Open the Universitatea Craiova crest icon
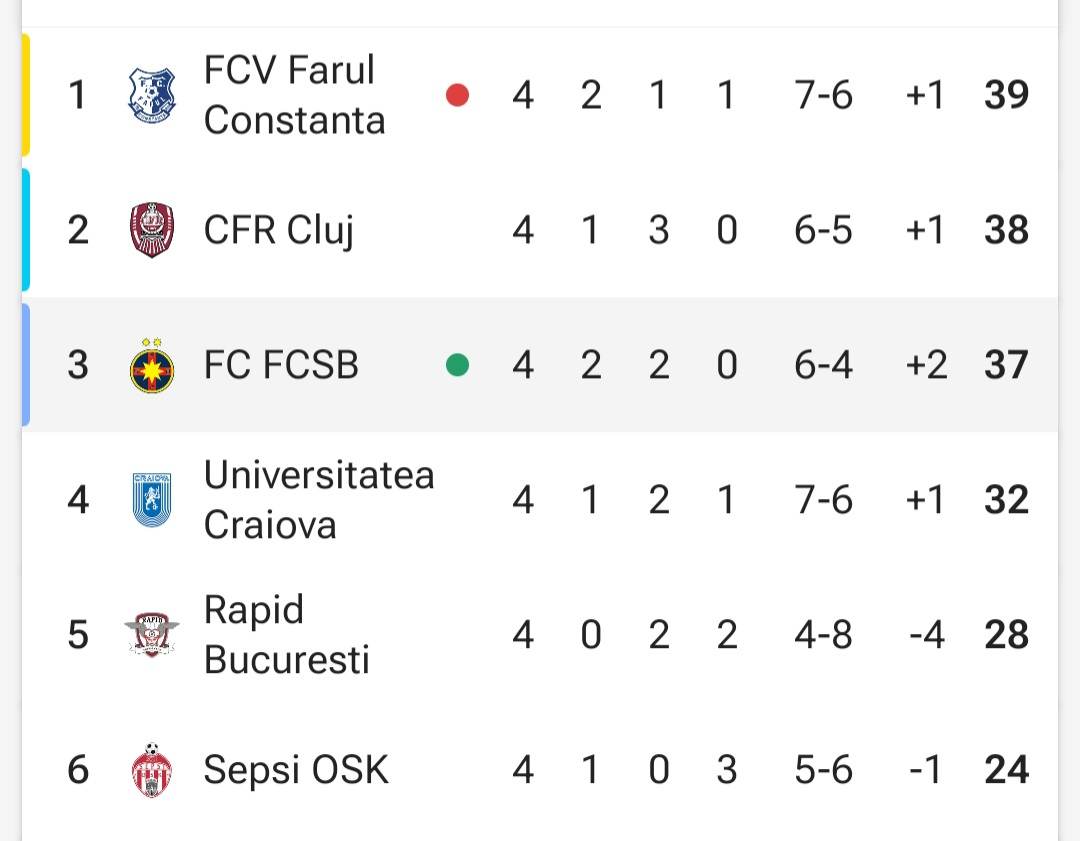1080x841 pixels. 152,500
